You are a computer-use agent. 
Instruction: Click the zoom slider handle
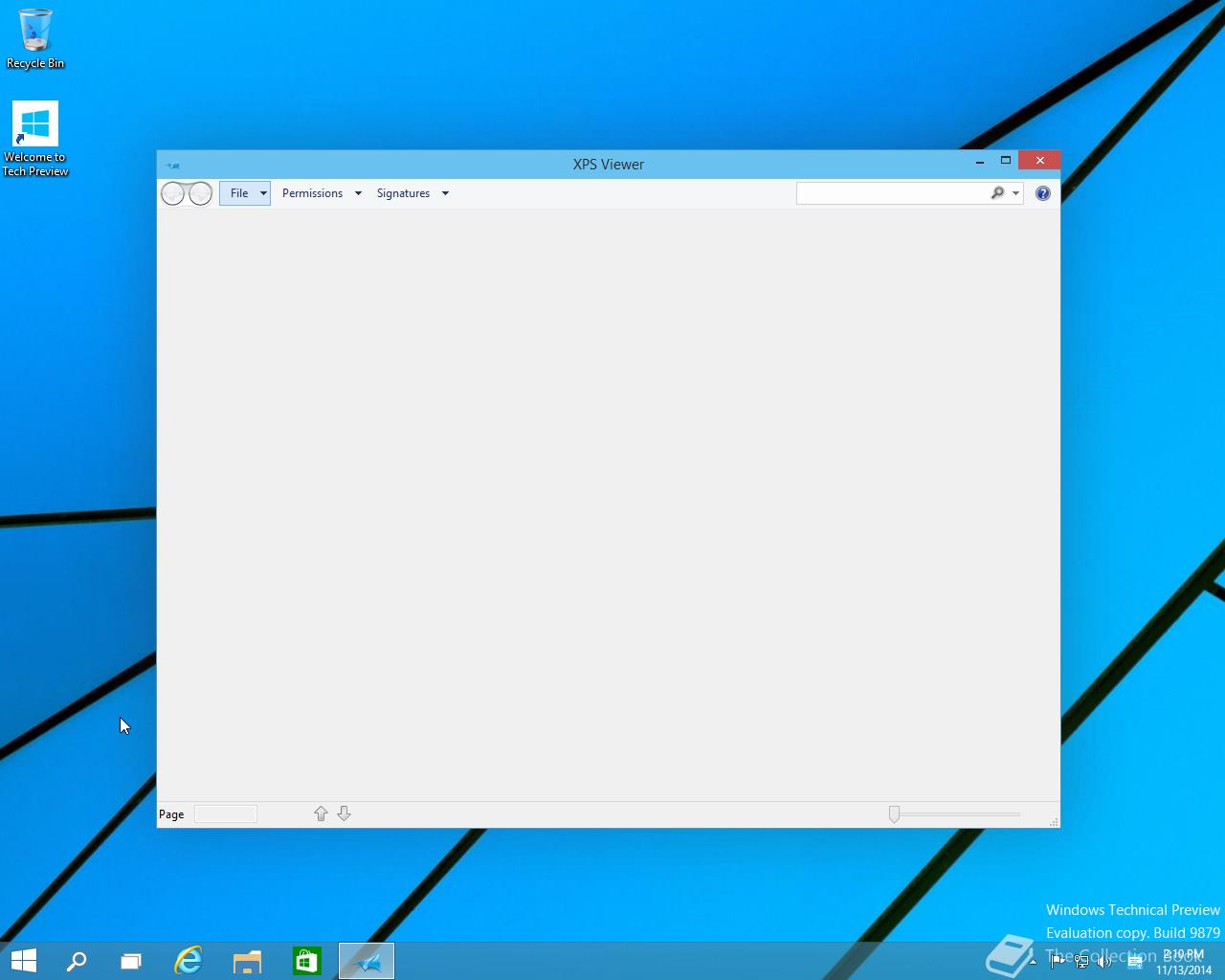coord(894,813)
